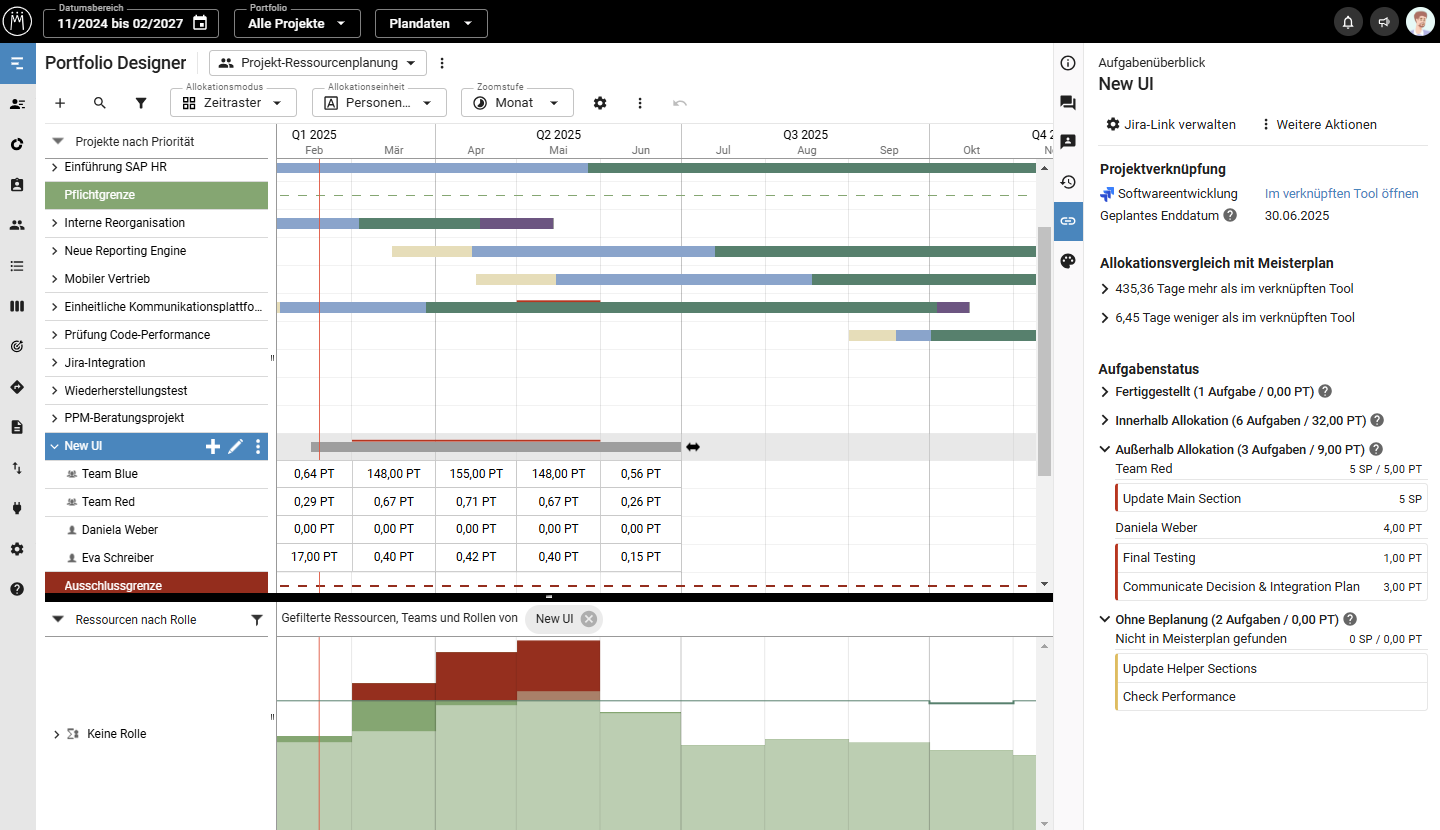Open the user avatar menu
The width and height of the screenshot is (1440, 830).
tap(1420, 22)
